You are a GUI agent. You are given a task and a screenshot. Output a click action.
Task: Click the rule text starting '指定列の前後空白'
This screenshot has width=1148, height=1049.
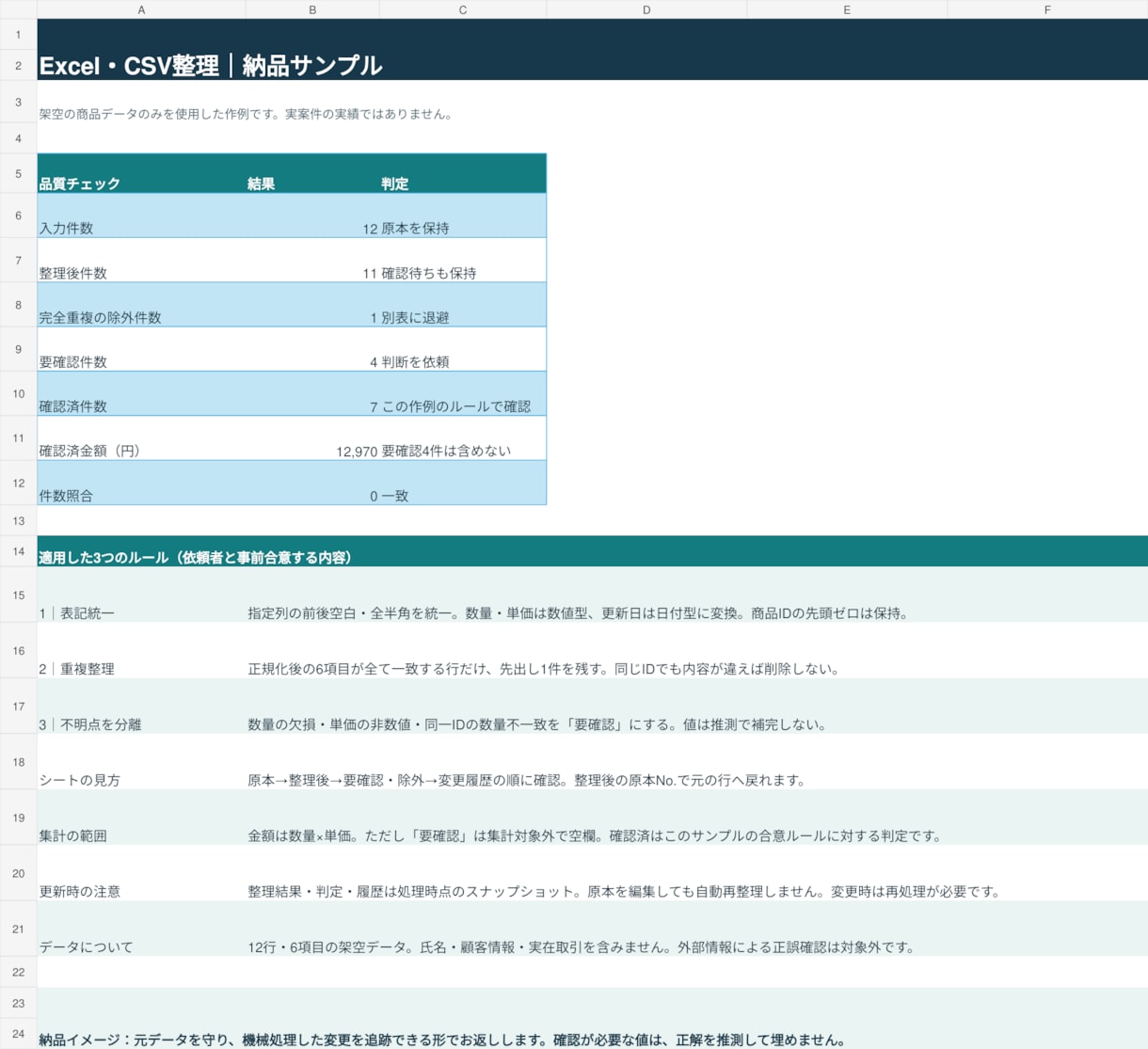[579, 613]
